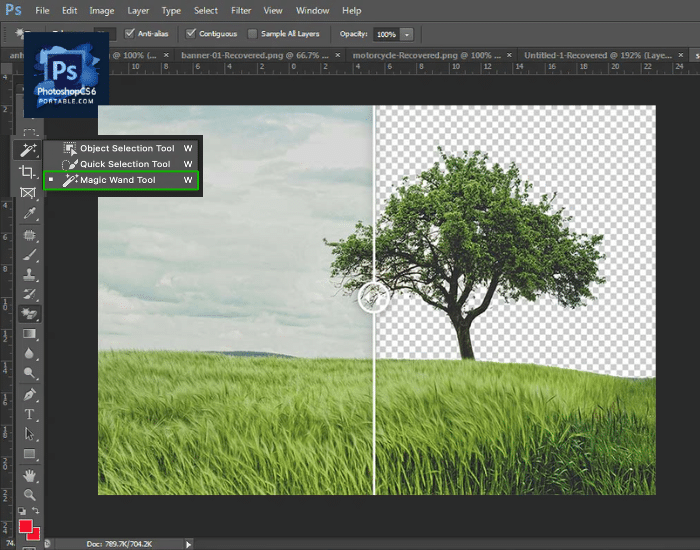Click the background color swatch
The image size is (700, 550).
tap(35, 534)
